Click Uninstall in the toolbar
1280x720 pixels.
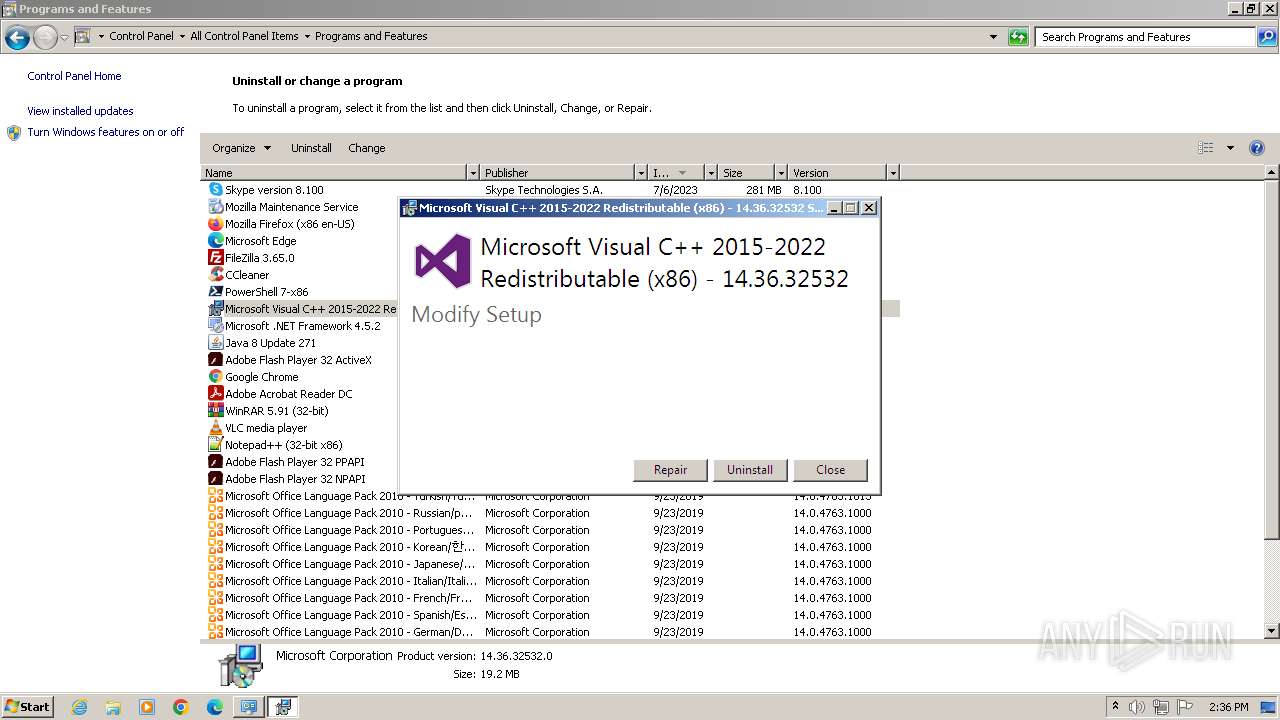click(311, 148)
